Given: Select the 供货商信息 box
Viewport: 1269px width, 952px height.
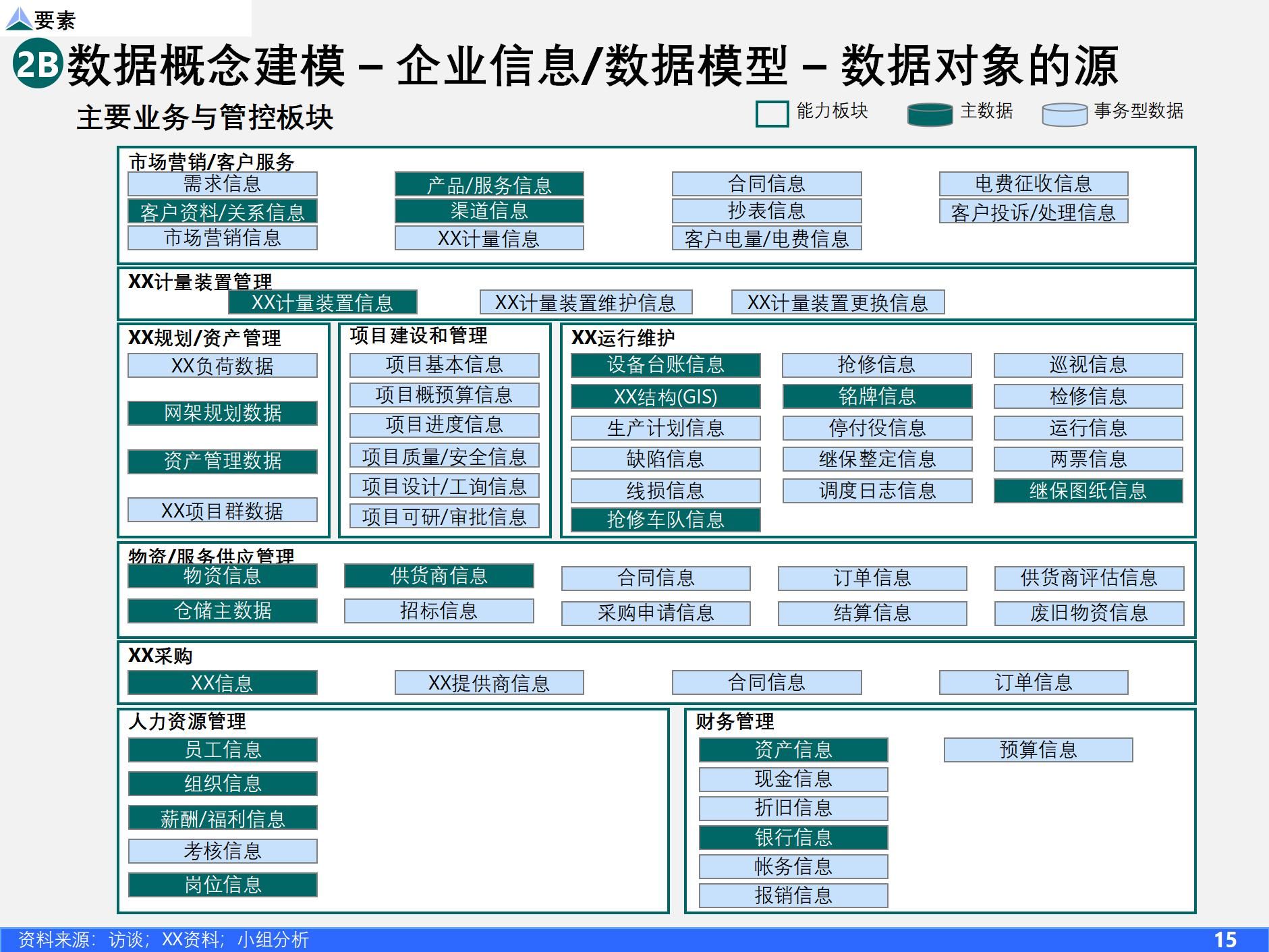Looking at the screenshot, I should pos(439,576).
